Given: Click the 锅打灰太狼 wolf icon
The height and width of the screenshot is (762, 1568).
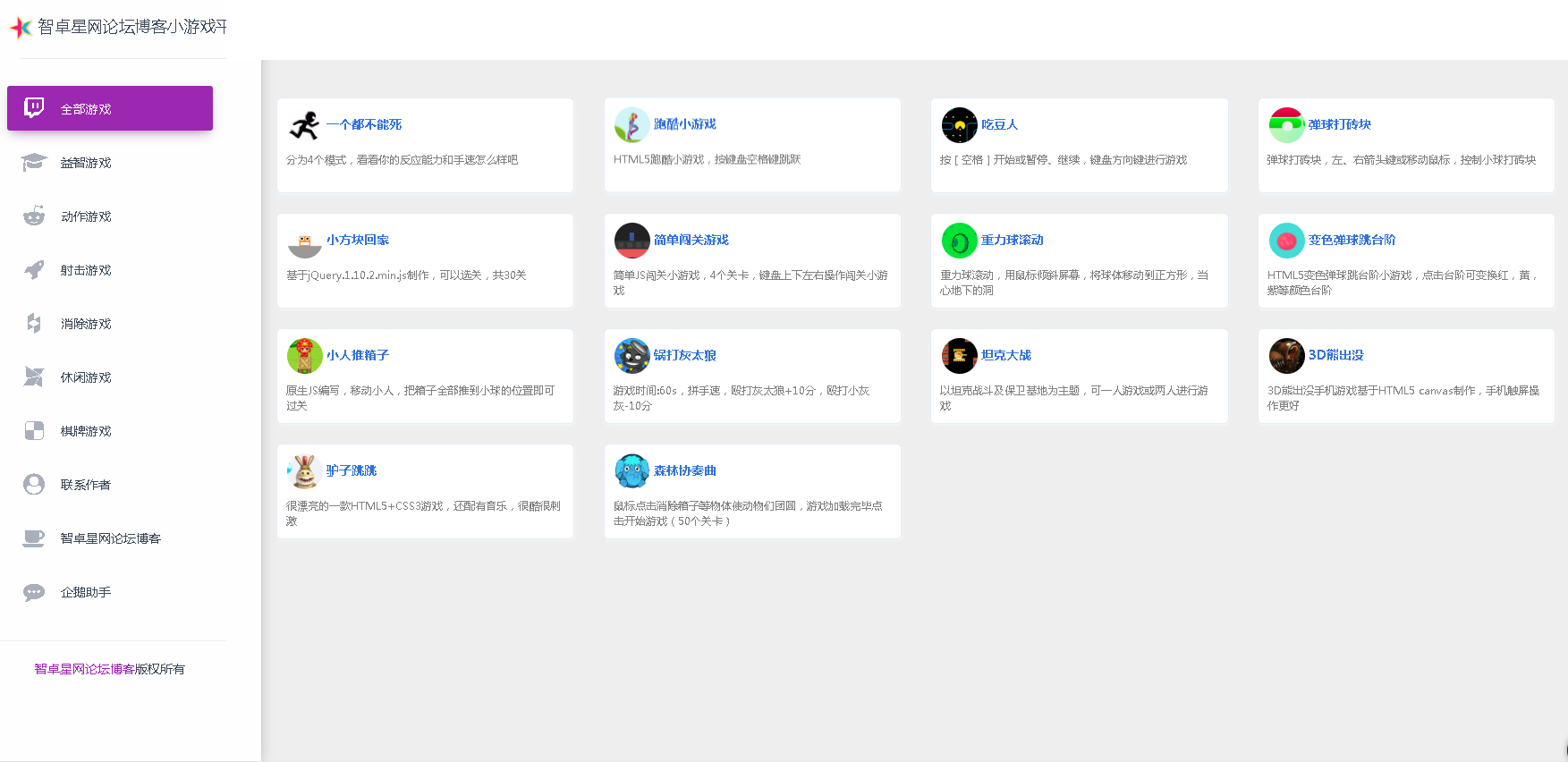Looking at the screenshot, I should (x=631, y=356).
